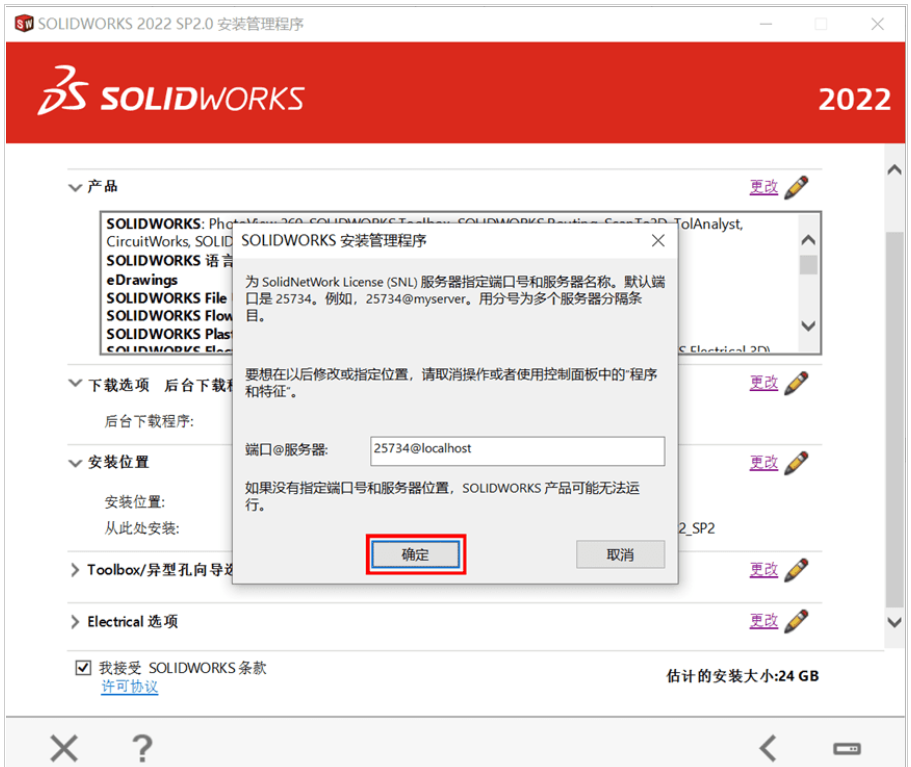This screenshot has width=911, height=767.
Task: Click the main page scrollbar down arrow
Action: pos(895,622)
